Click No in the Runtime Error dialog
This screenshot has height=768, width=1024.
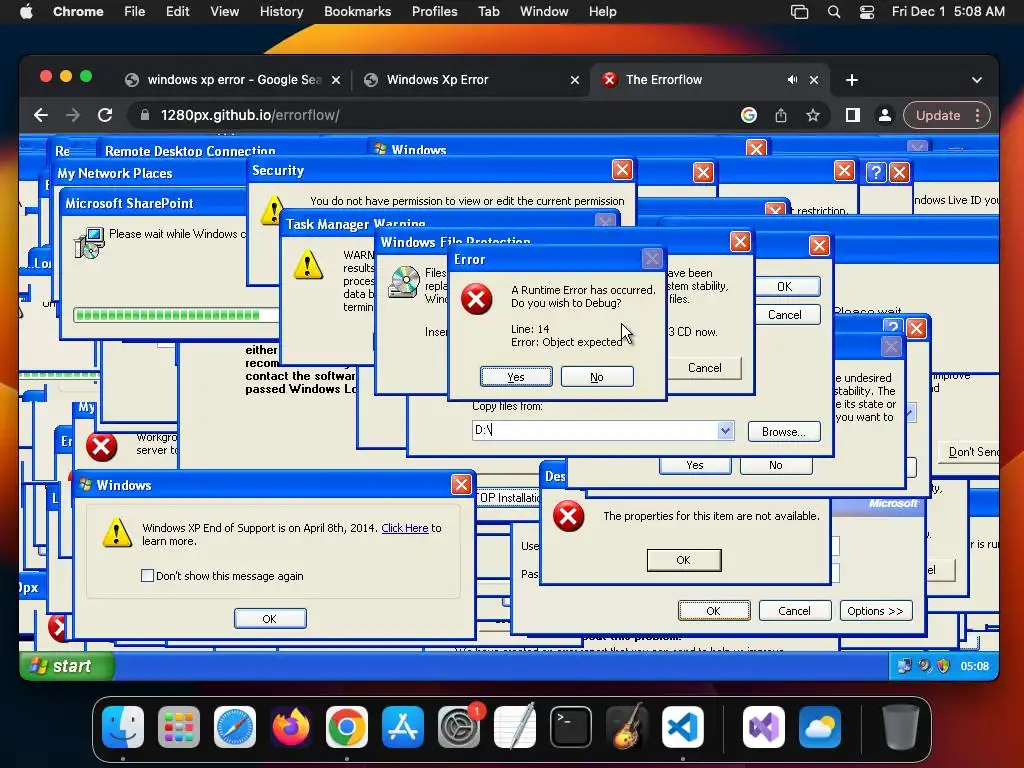pos(597,377)
